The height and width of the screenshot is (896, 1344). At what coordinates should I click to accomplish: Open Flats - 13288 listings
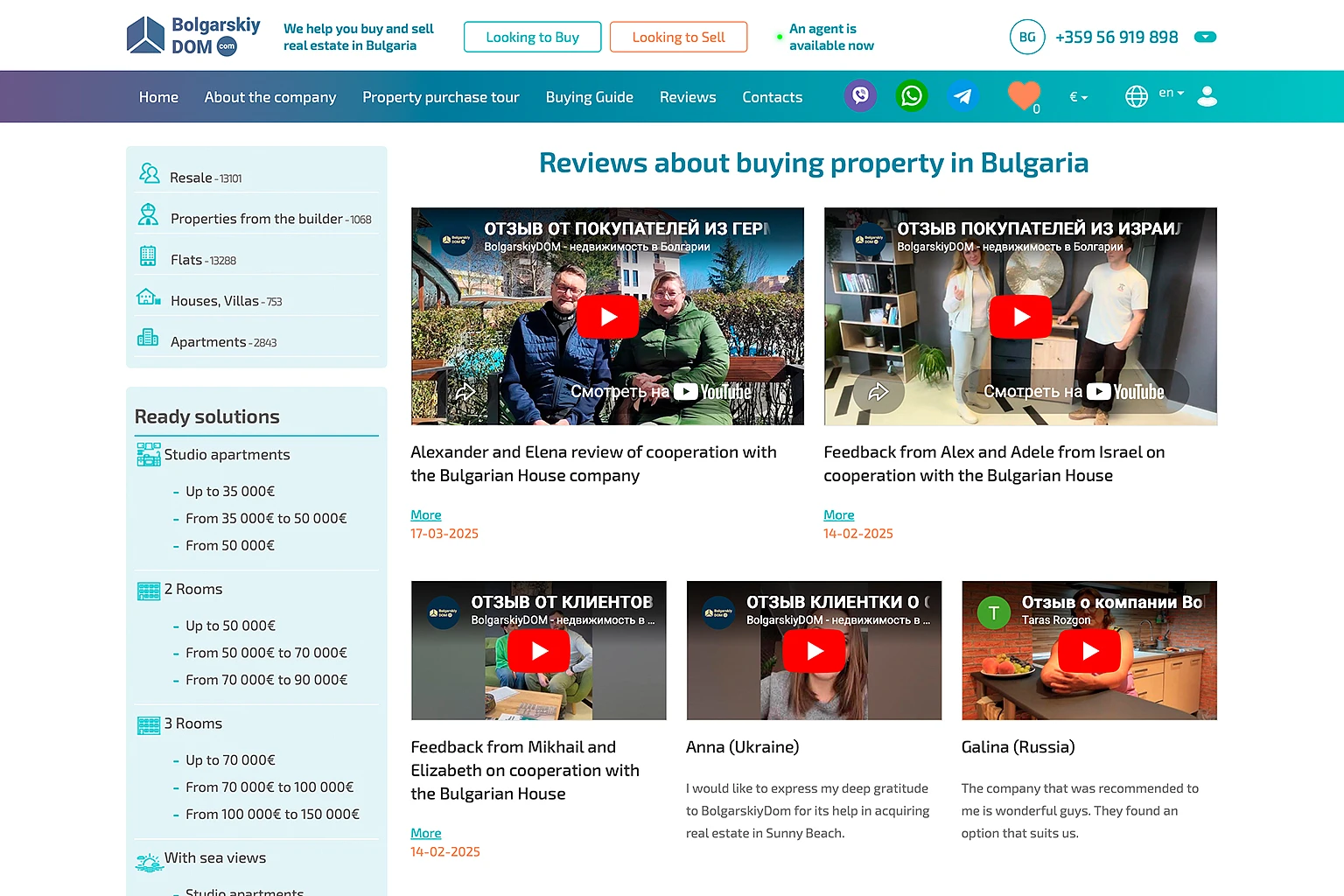click(x=204, y=260)
